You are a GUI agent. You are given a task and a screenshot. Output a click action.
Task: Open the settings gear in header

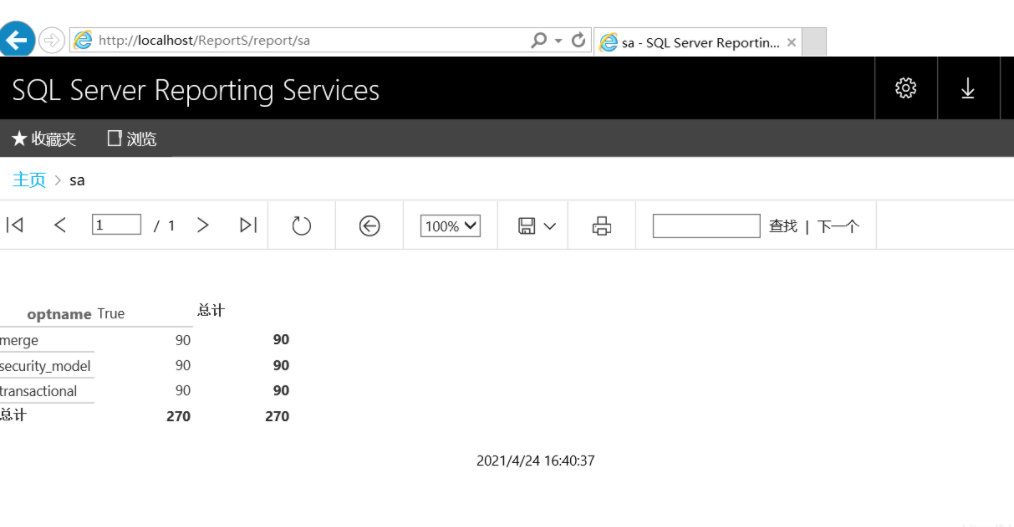point(905,88)
